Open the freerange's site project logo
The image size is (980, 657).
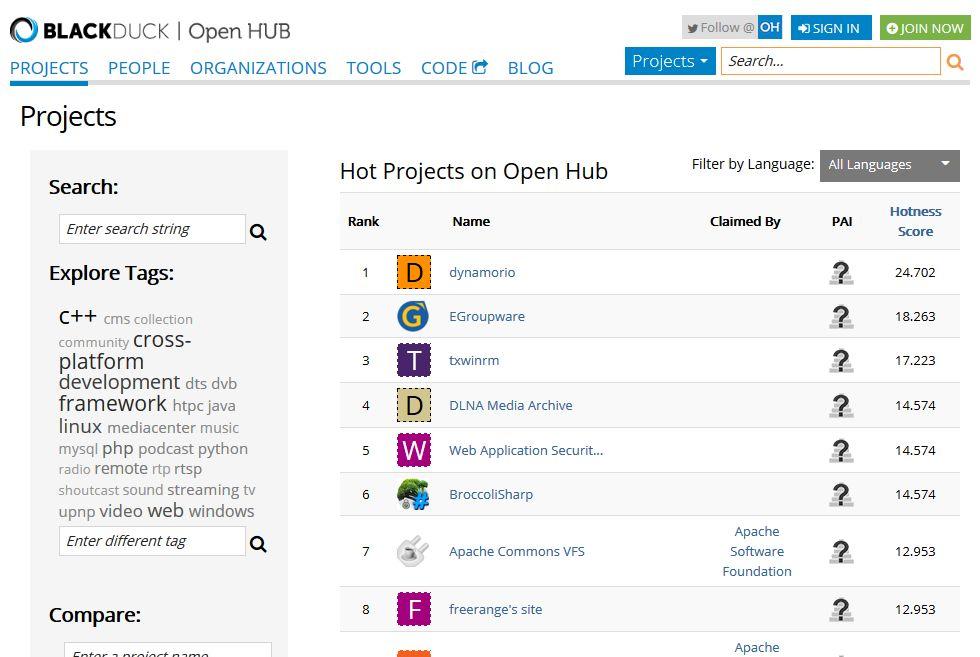414,609
